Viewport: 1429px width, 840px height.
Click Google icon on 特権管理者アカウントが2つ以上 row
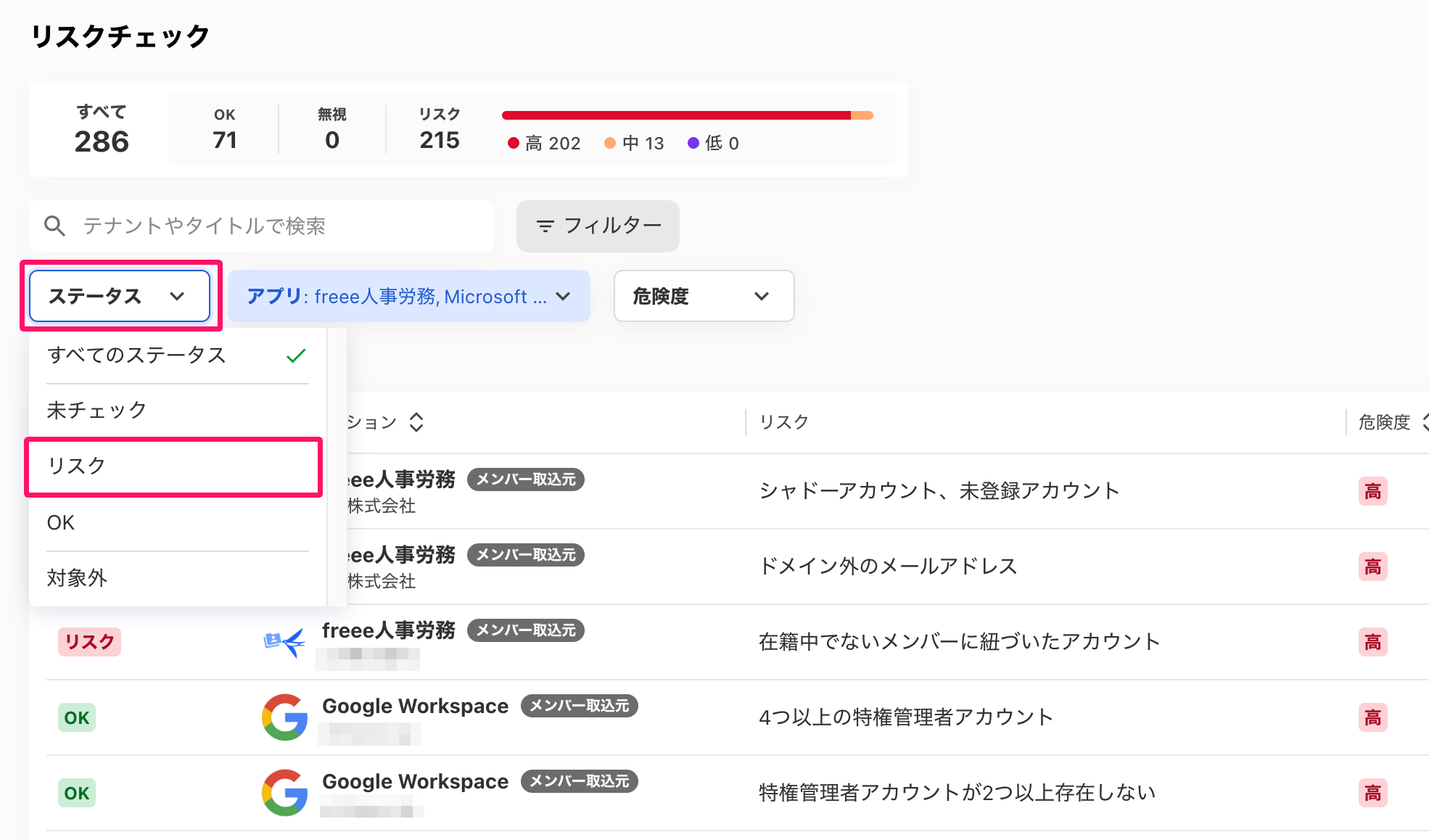(x=284, y=793)
